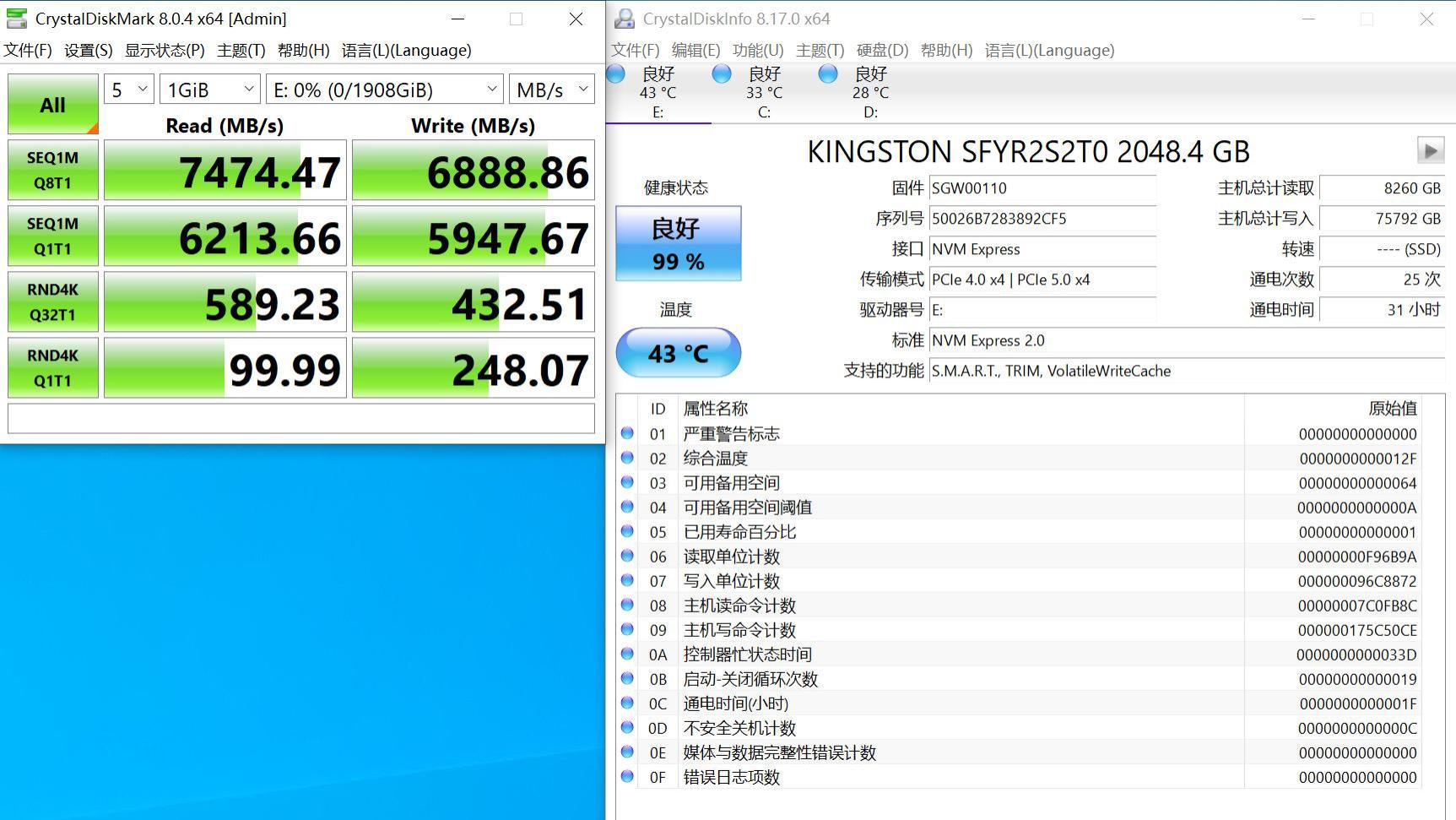Click status dot for attribute 0A 控制器忙状态时间

tap(627, 654)
